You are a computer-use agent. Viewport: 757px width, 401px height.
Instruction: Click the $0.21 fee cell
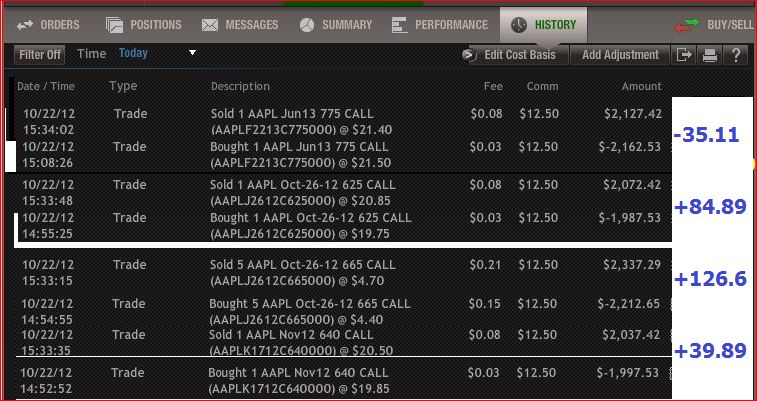tap(485, 264)
